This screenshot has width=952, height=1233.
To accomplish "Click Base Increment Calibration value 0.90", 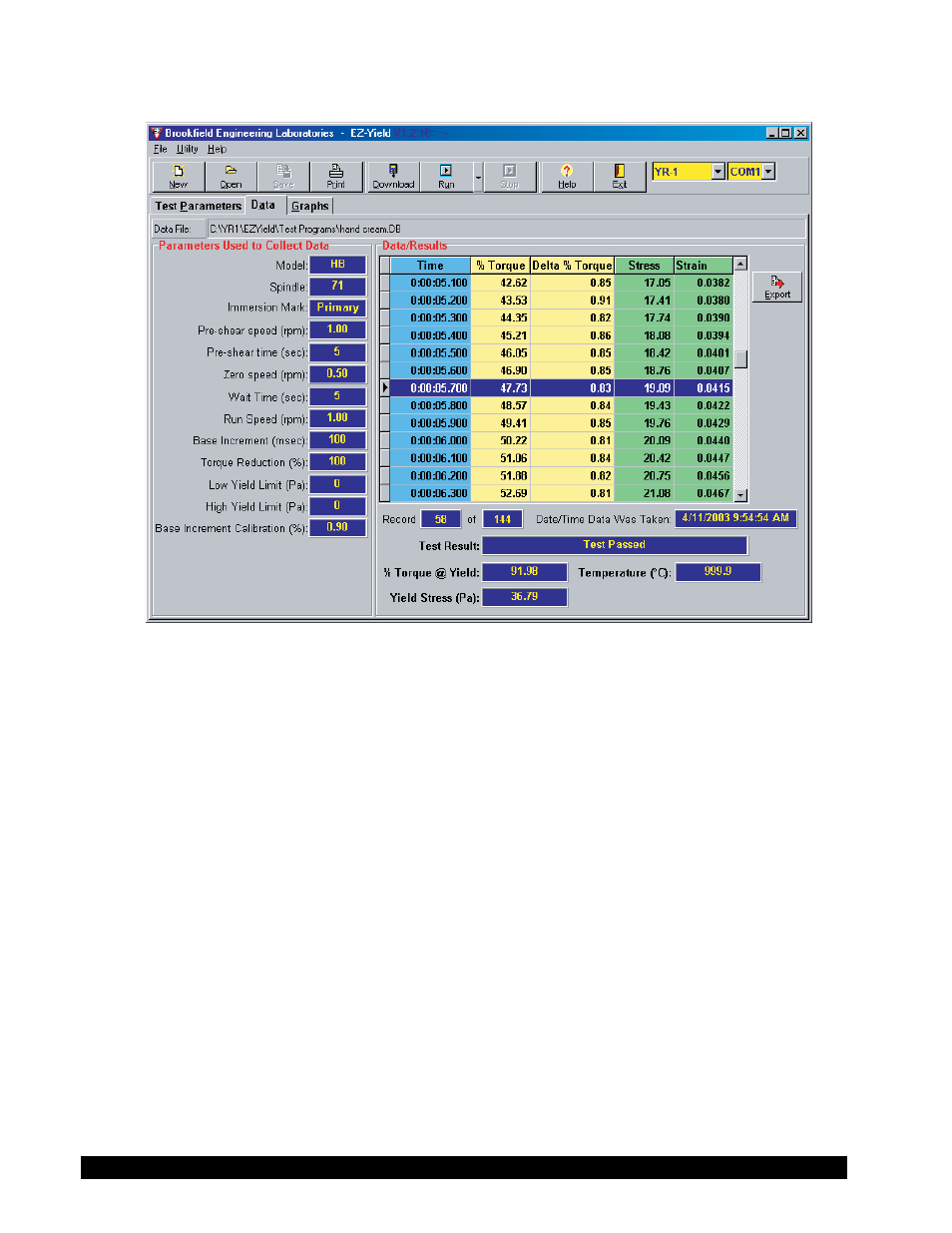I will click(337, 528).
